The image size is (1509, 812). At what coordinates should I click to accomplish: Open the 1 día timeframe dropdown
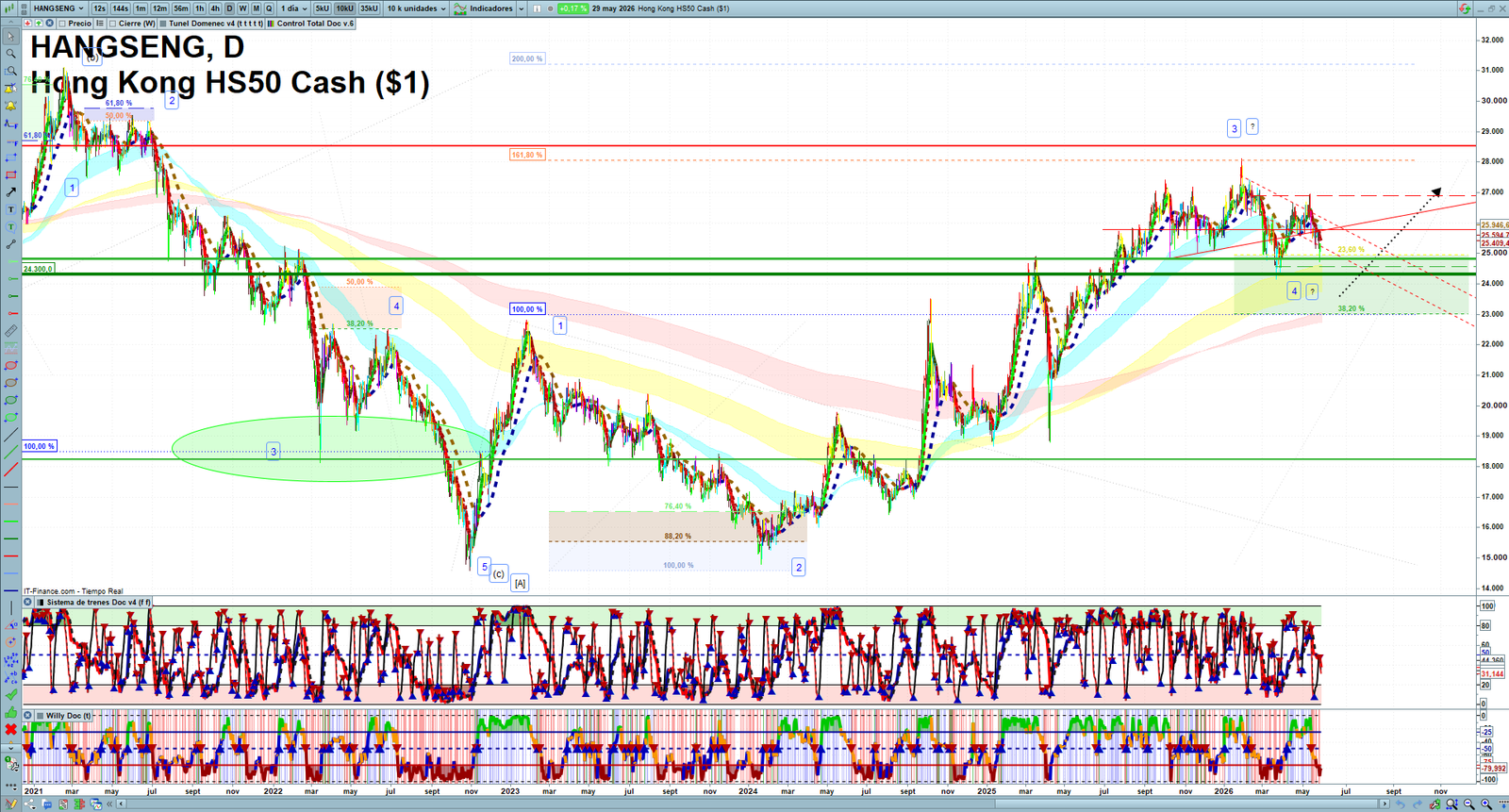click(293, 8)
